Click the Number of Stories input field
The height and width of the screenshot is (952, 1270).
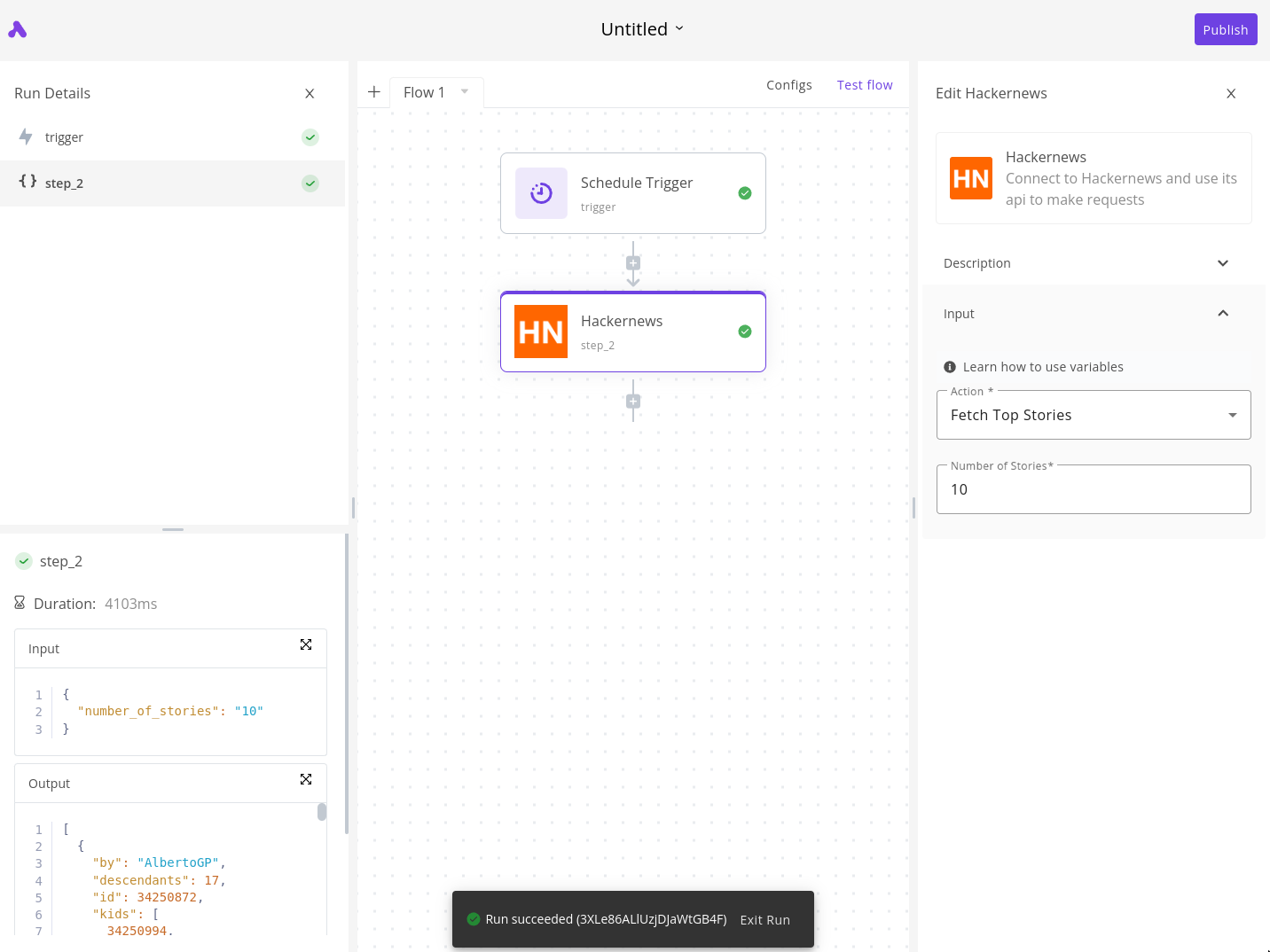coord(1093,489)
